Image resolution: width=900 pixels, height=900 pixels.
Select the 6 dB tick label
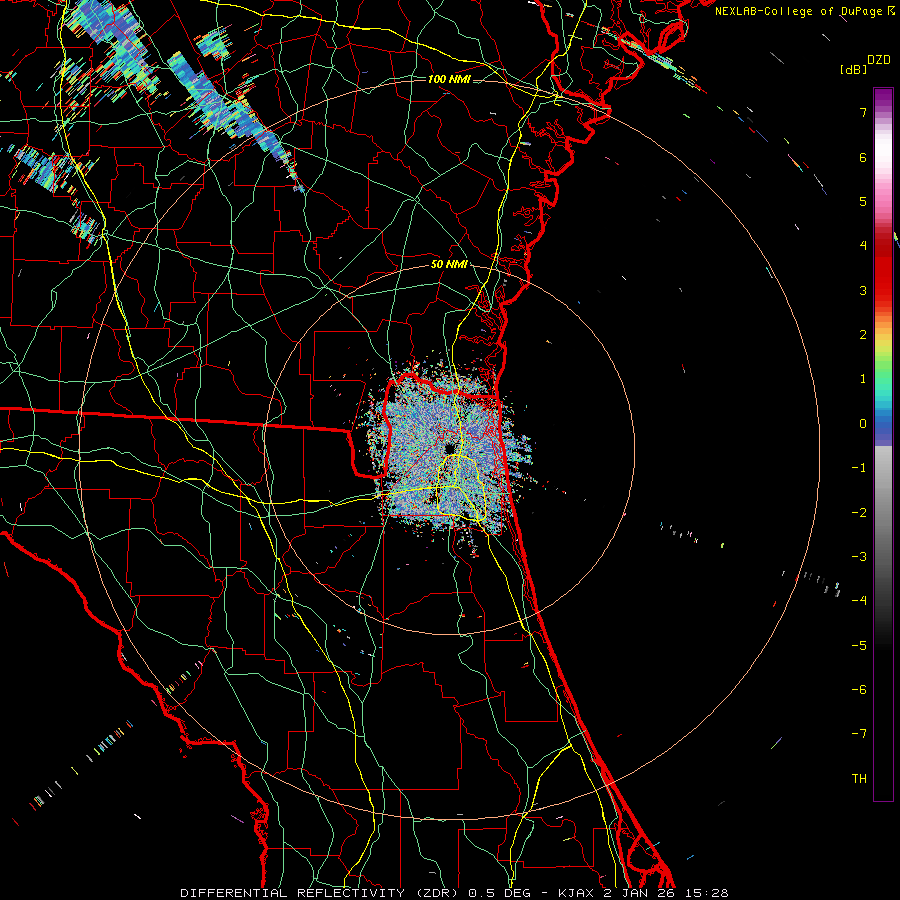pos(863,157)
